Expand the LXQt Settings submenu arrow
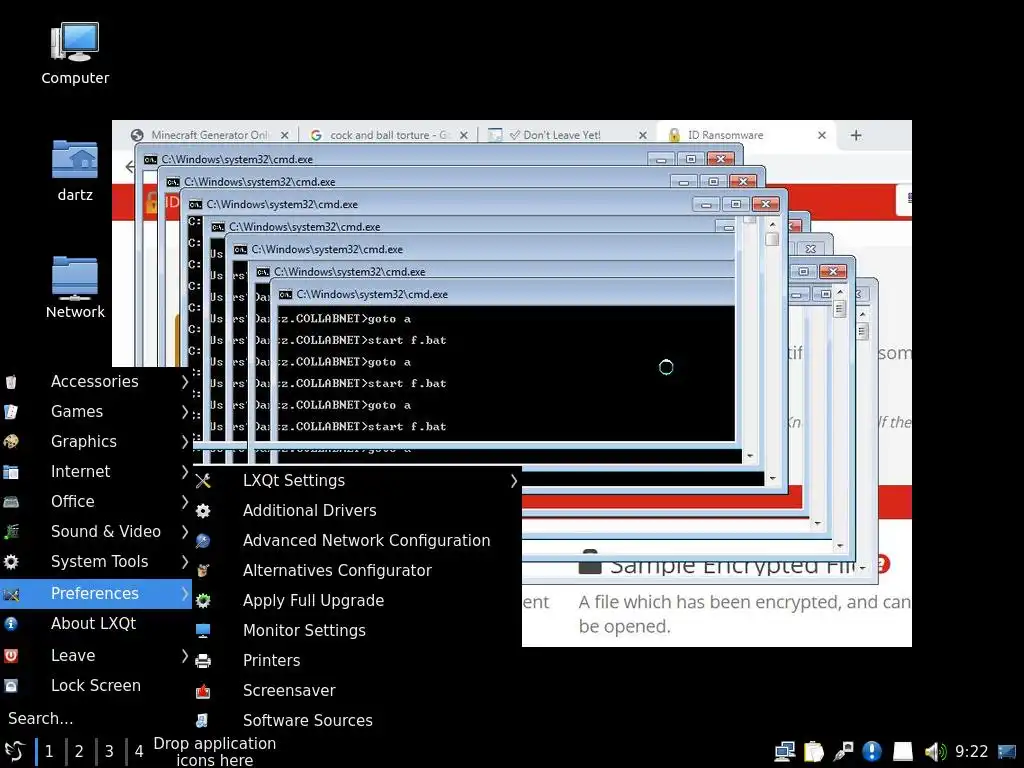Image resolution: width=1024 pixels, height=768 pixels. [x=514, y=481]
